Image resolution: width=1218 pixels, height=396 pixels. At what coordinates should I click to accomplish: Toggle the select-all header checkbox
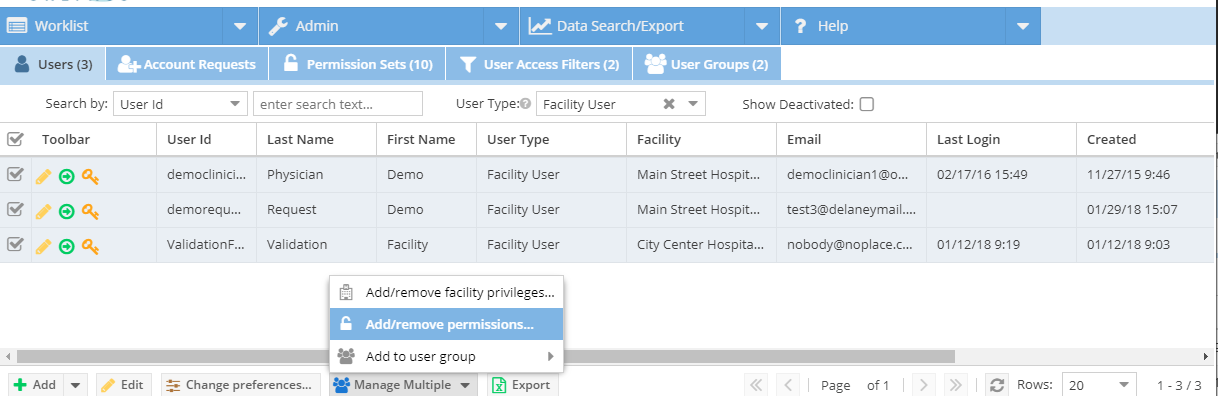click(x=15, y=139)
